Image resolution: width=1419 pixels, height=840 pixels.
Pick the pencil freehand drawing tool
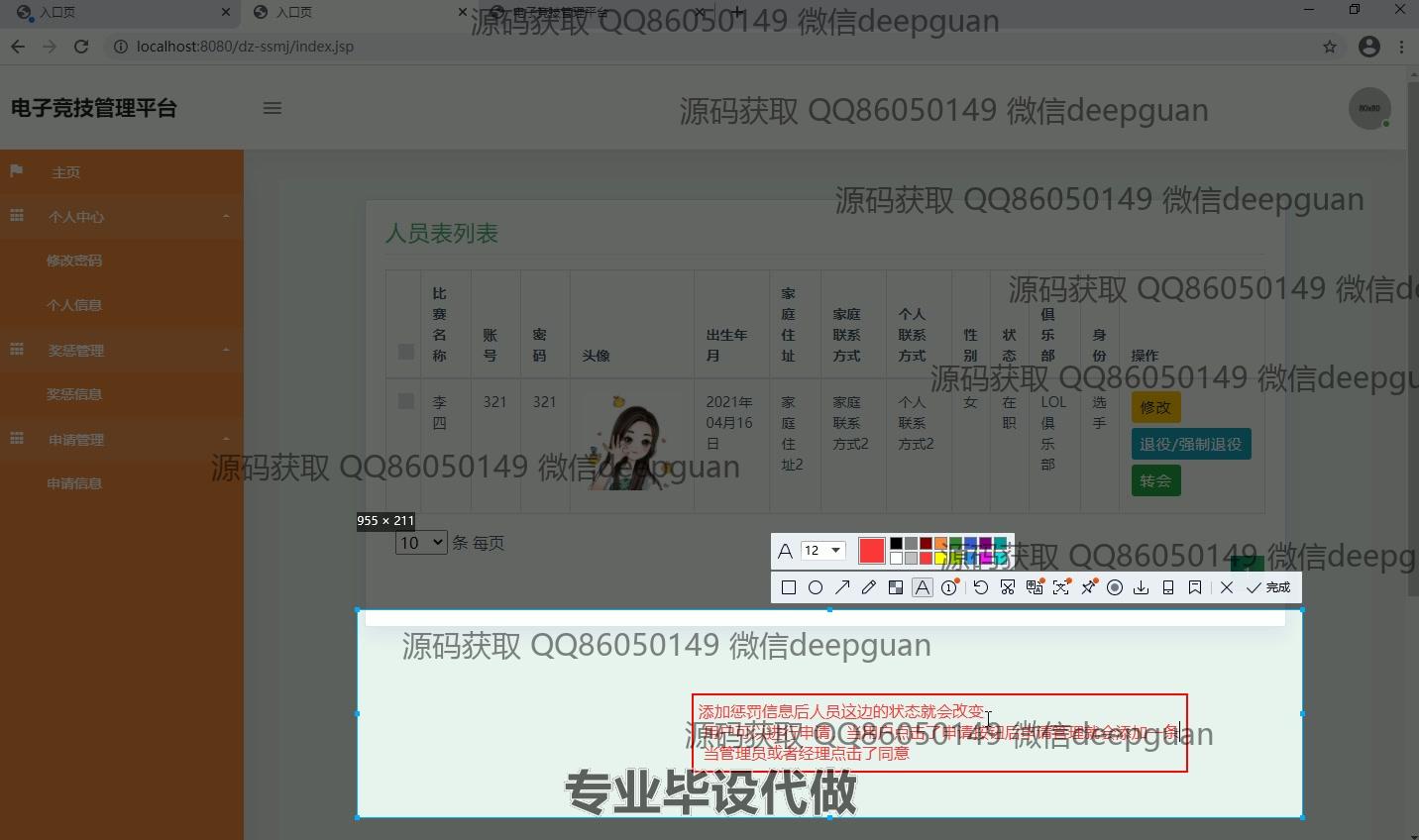coord(869,587)
